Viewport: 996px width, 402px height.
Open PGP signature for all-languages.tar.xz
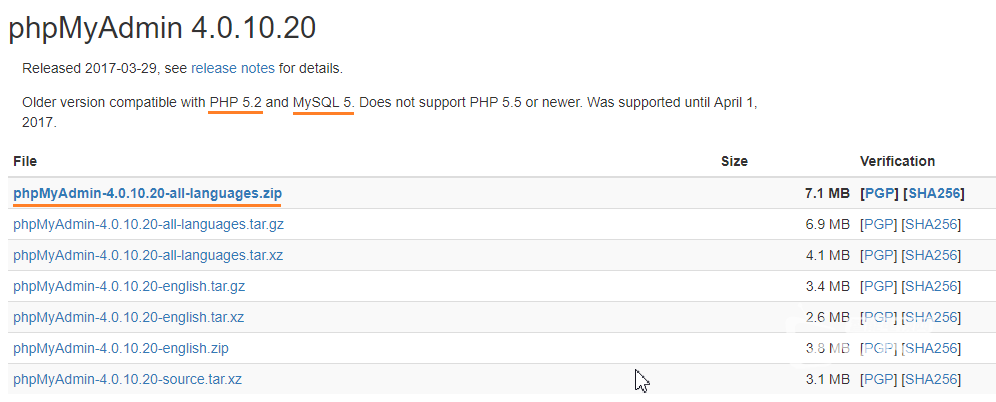879,255
